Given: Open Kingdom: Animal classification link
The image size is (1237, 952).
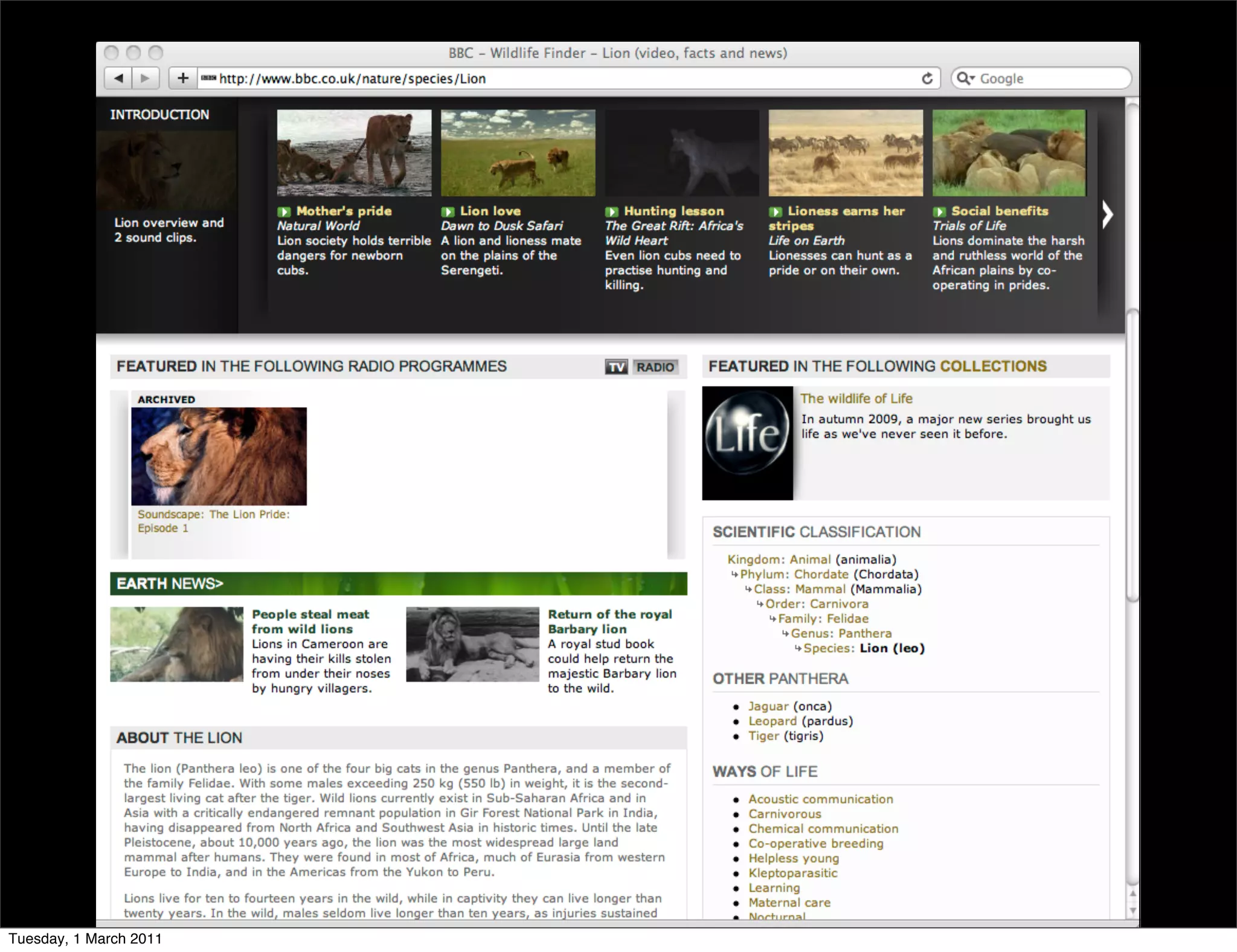Looking at the screenshot, I should (779, 559).
